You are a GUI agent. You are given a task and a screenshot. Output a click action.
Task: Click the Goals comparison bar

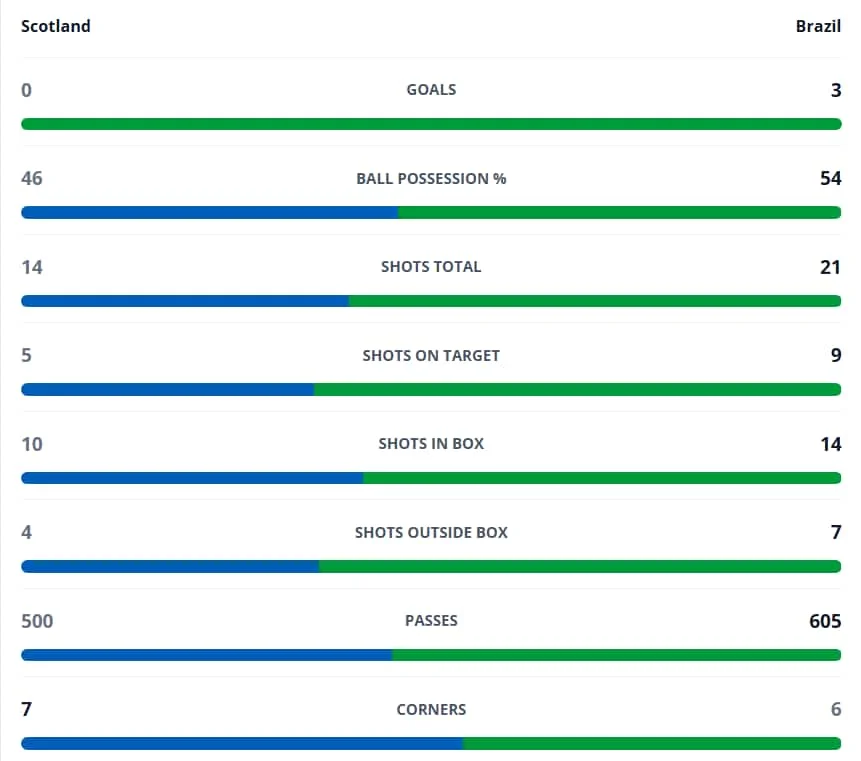coord(431,124)
